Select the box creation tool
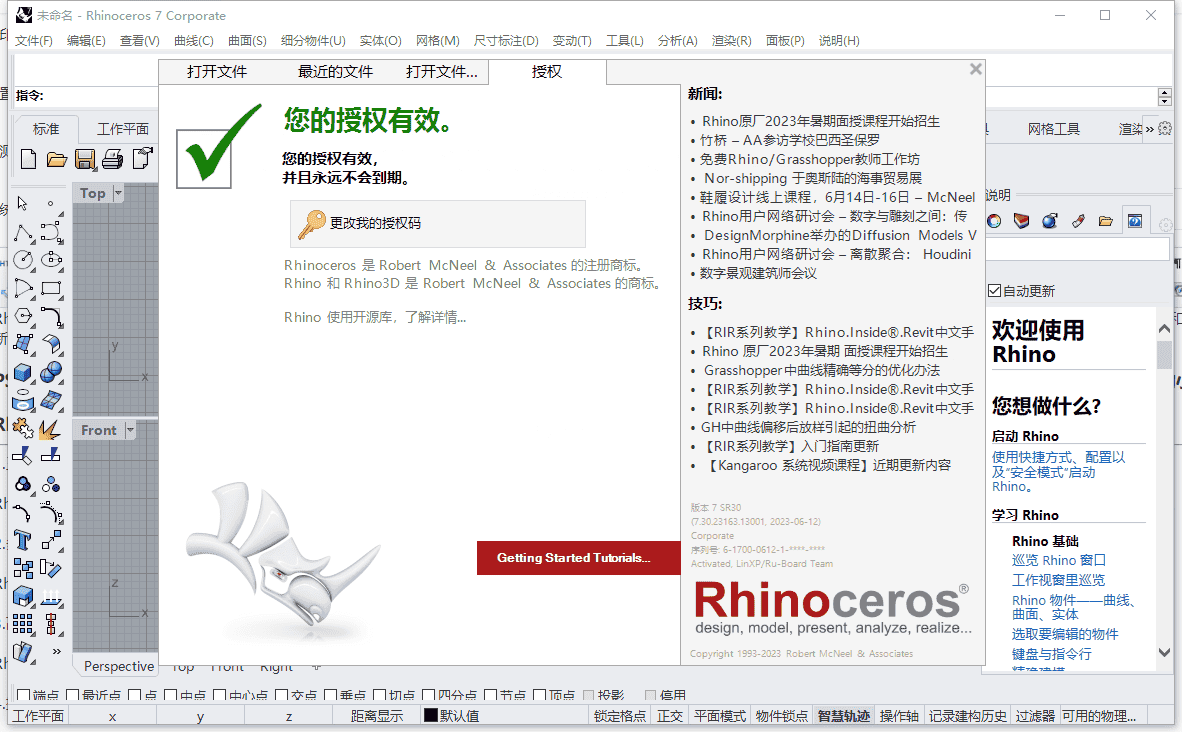The image size is (1182, 732). [21, 371]
